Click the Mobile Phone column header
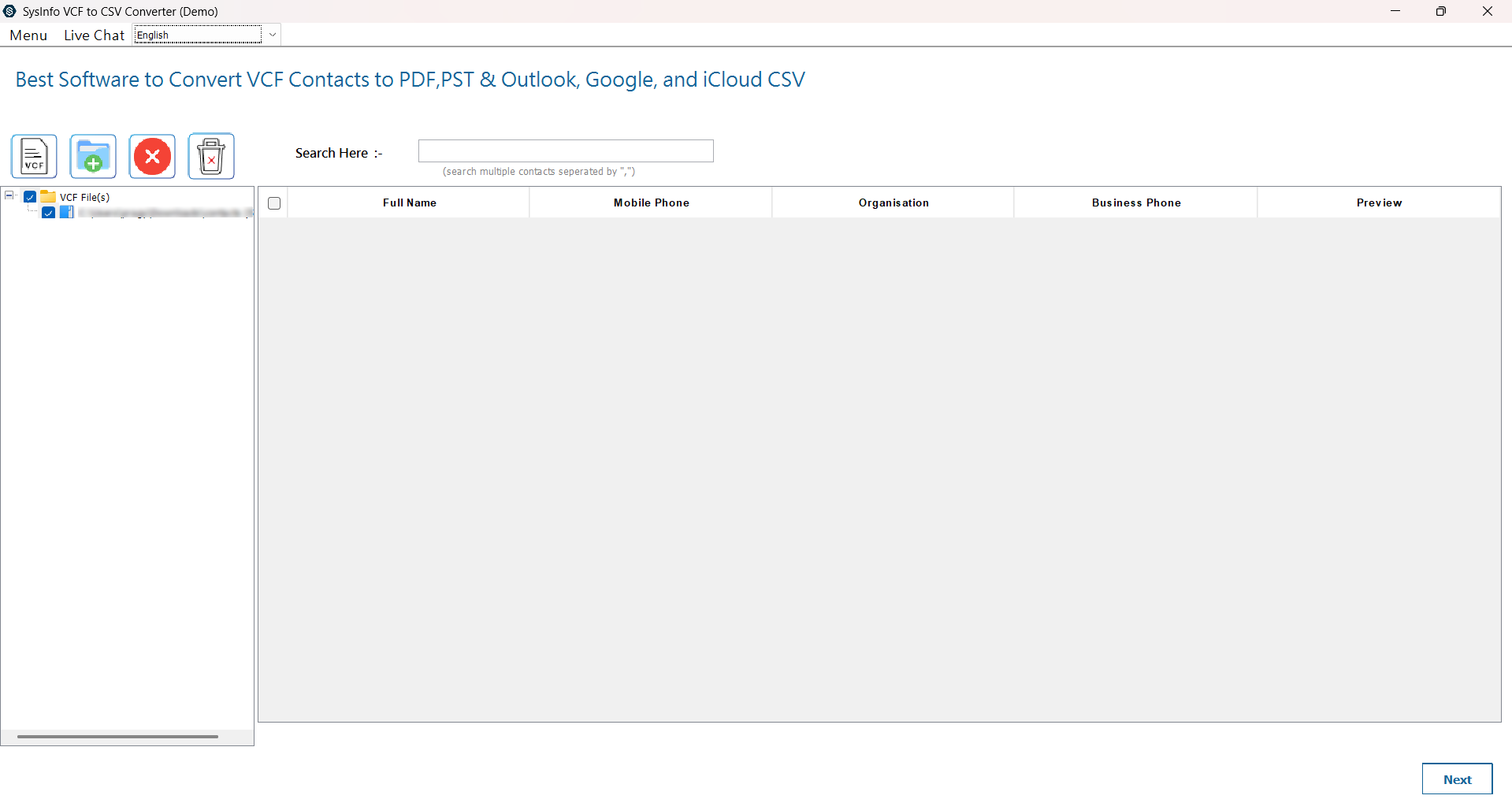The image size is (1512, 799). pos(651,203)
